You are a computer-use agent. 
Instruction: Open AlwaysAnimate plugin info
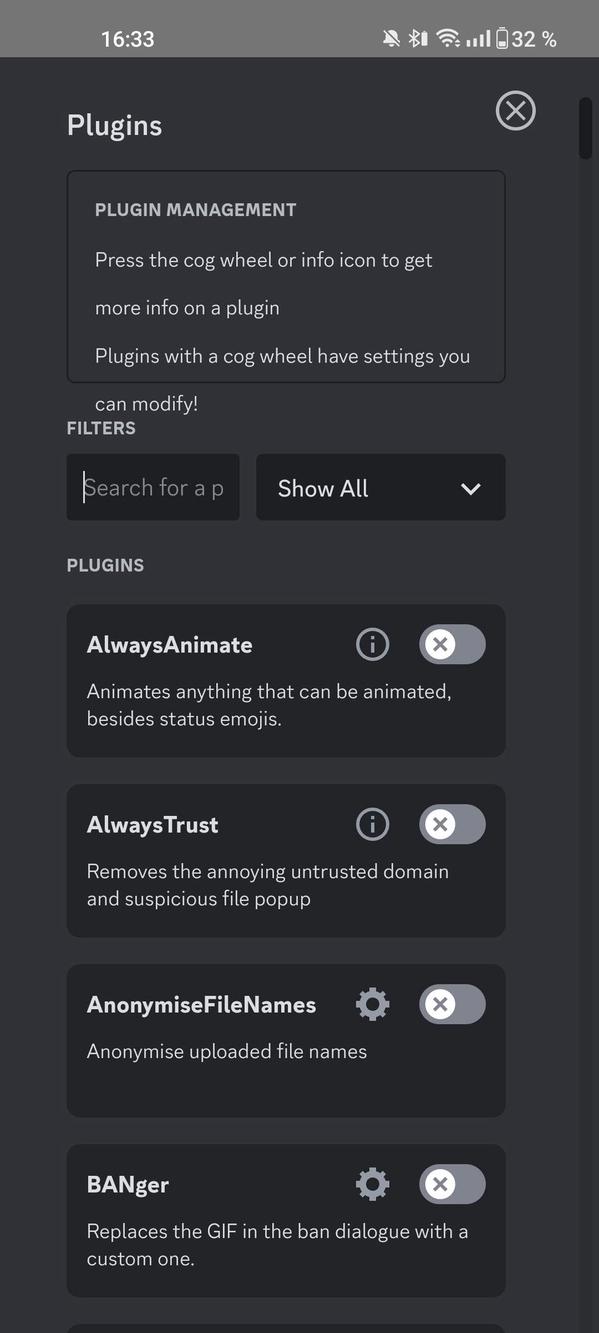click(x=372, y=644)
